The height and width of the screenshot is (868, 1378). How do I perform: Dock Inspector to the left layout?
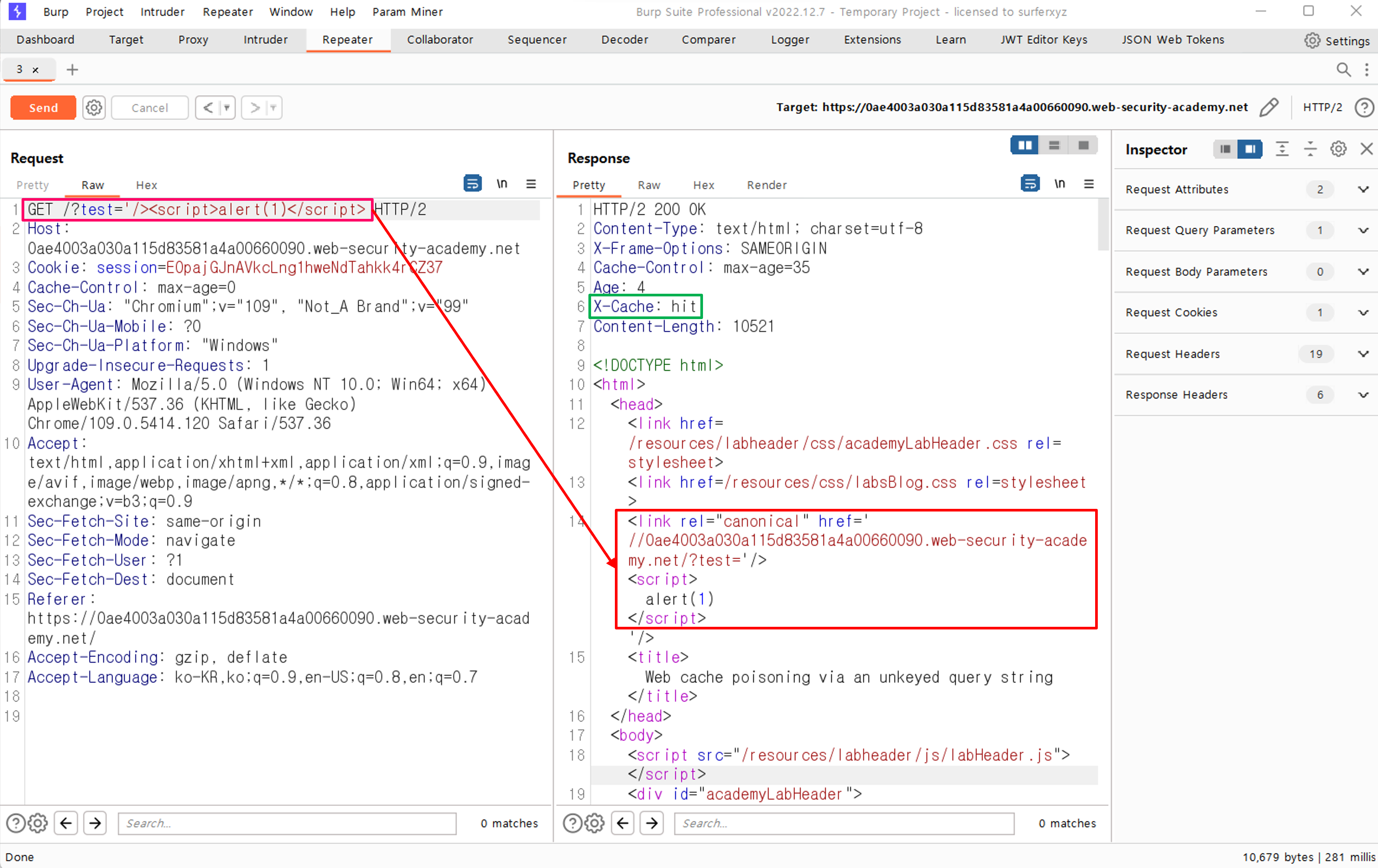click(x=1225, y=149)
